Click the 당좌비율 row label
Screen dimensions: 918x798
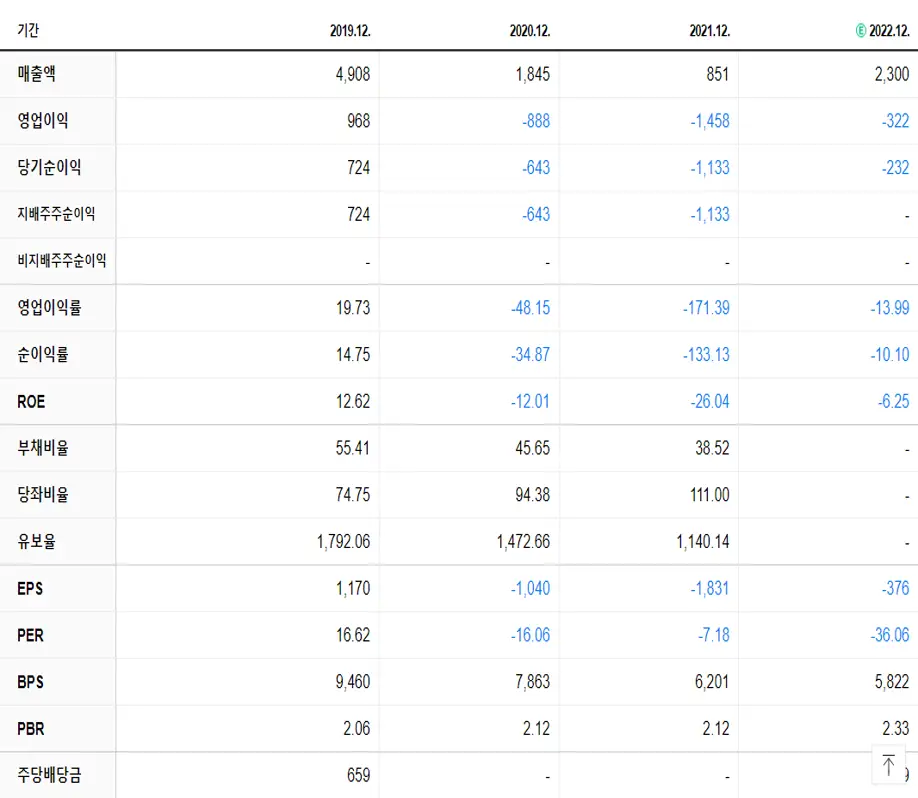click(43, 495)
